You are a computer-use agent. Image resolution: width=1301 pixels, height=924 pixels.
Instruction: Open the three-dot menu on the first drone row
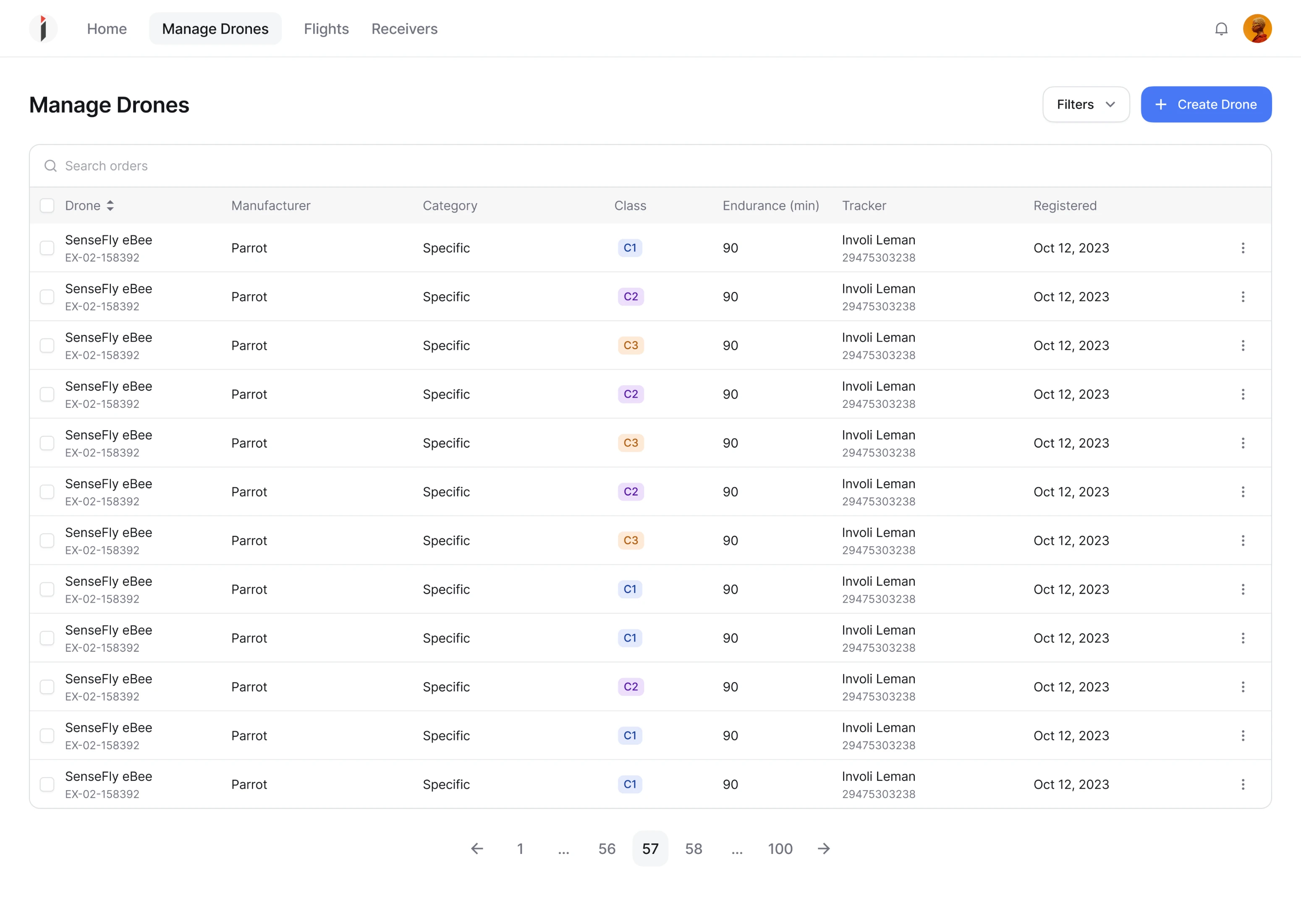pos(1243,248)
